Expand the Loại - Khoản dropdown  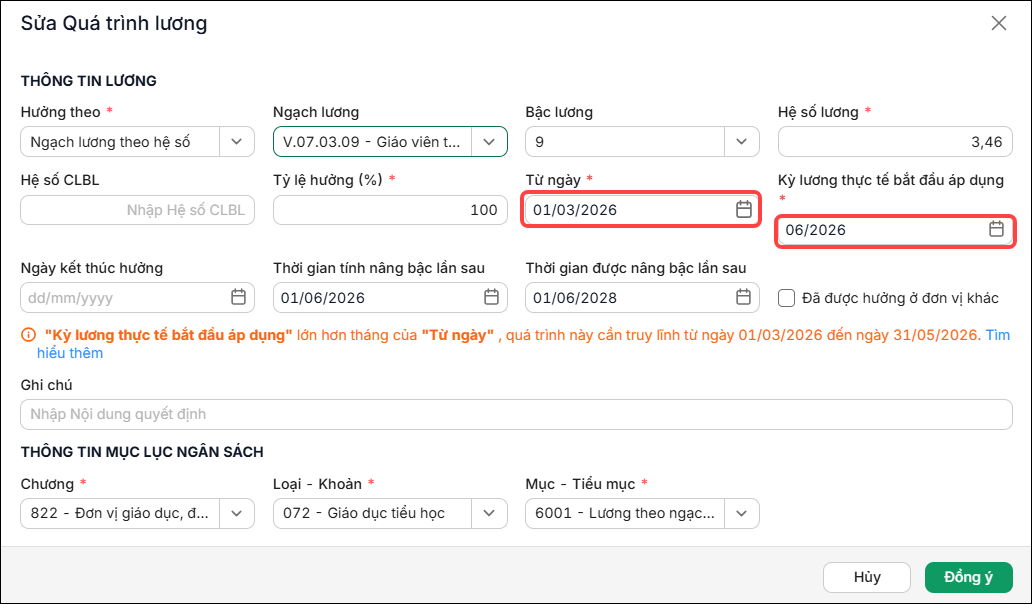point(489,513)
